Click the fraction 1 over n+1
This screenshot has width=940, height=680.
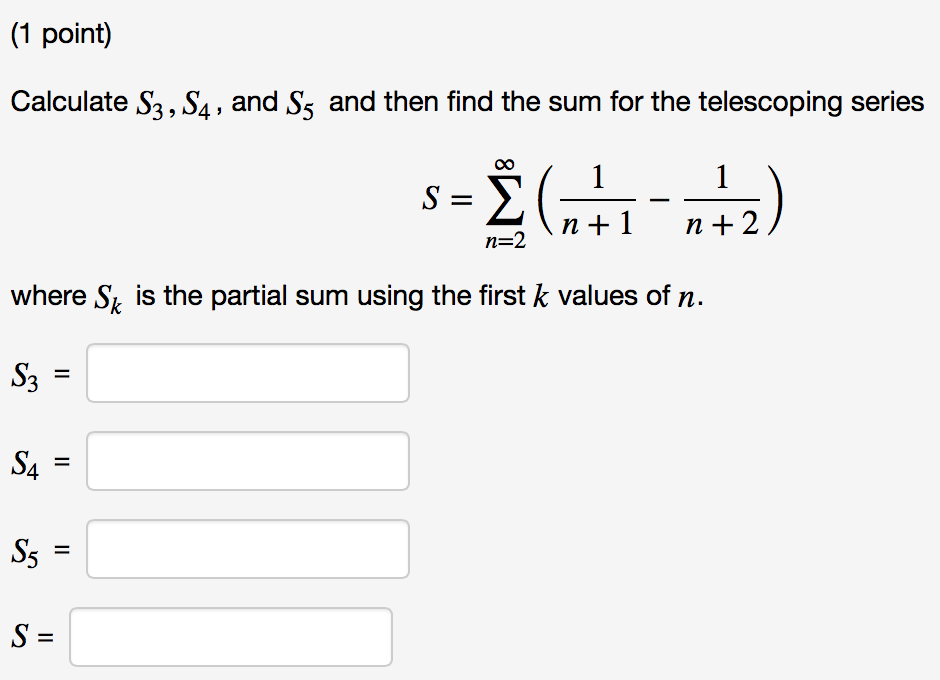point(597,202)
